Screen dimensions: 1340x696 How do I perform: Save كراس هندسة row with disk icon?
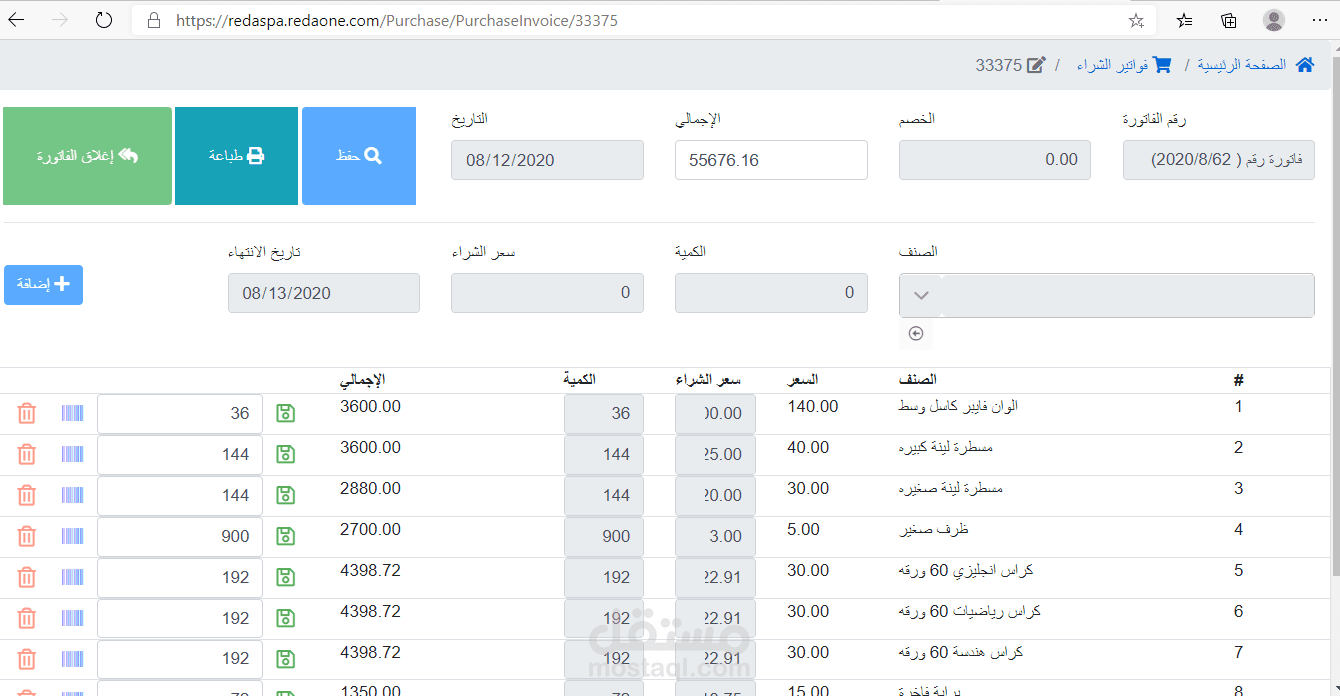(x=285, y=659)
